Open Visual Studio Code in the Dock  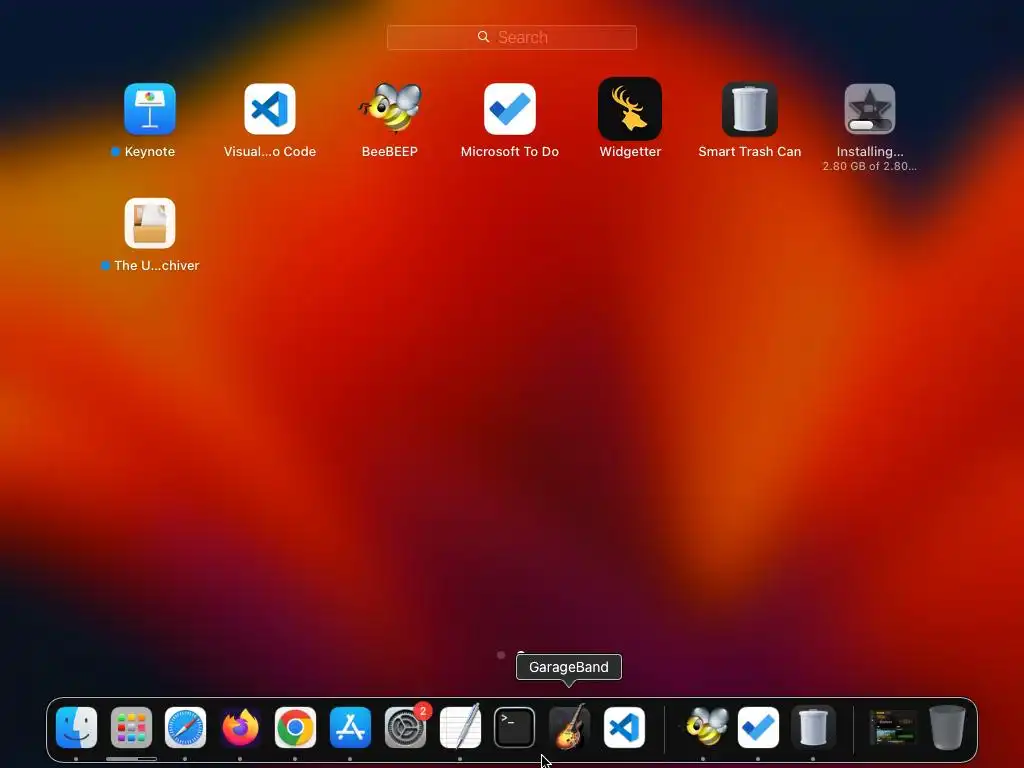pyautogui.click(x=624, y=728)
